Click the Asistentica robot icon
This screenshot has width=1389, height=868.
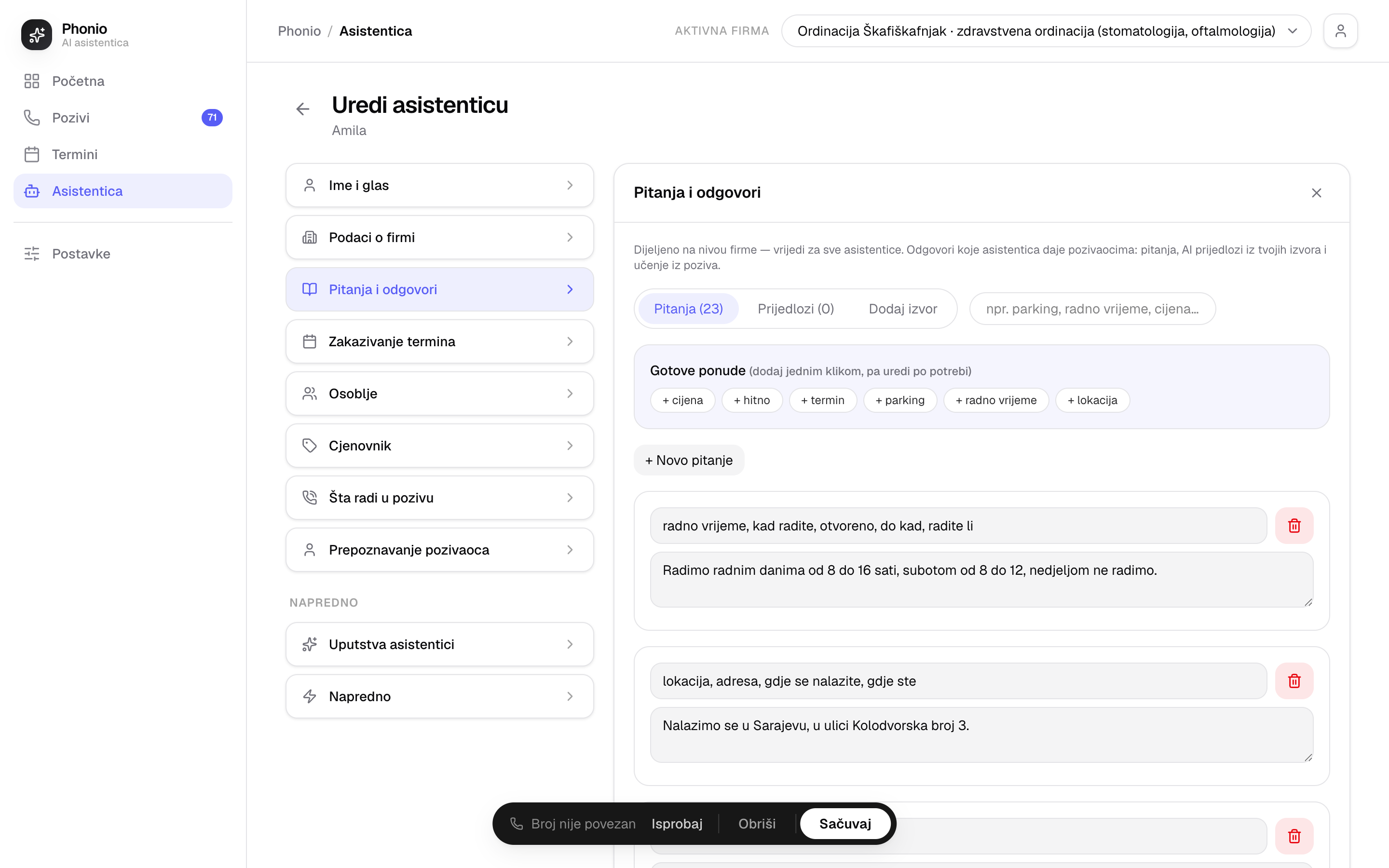tap(31, 191)
